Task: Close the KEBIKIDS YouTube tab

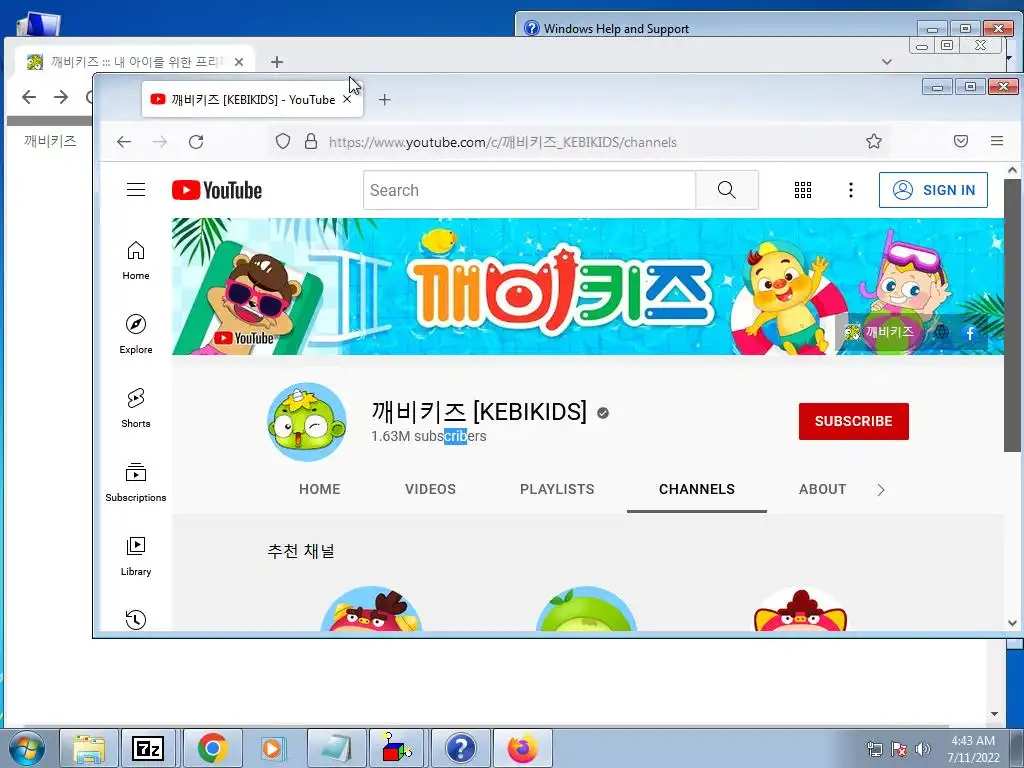Action: coord(347,99)
